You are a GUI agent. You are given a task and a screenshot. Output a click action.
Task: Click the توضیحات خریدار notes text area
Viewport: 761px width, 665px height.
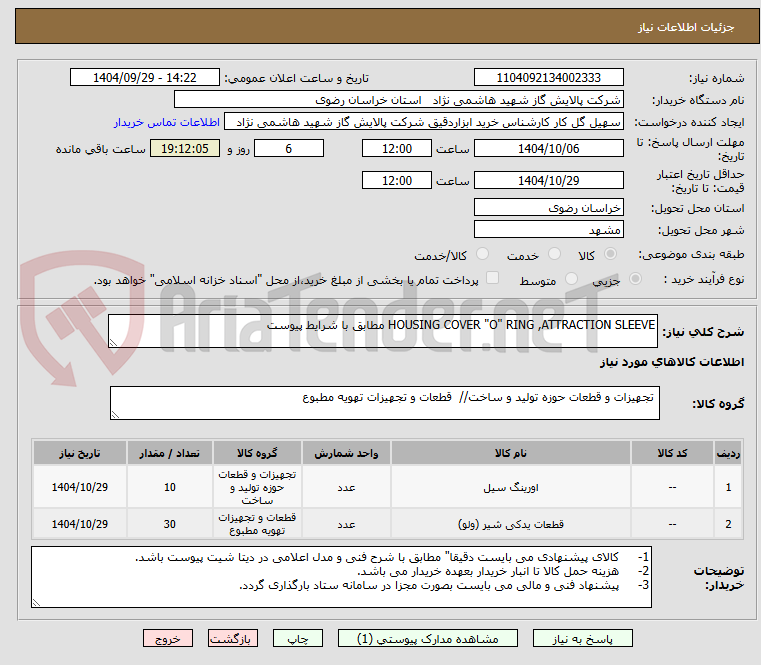tap(341, 577)
